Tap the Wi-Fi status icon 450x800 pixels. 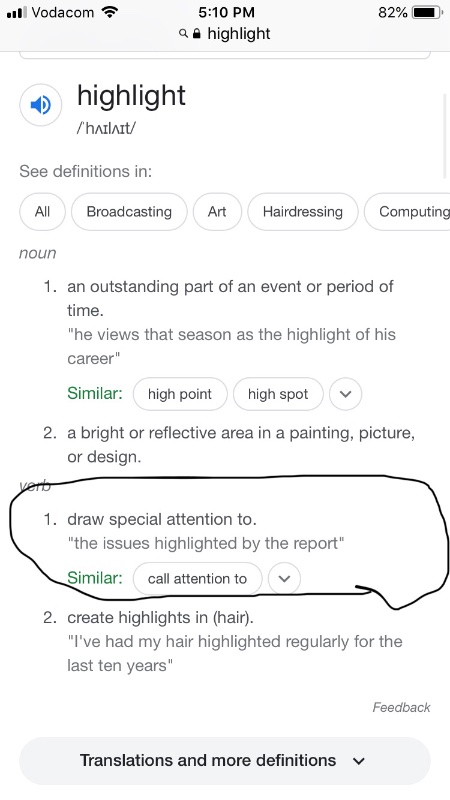point(109,12)
